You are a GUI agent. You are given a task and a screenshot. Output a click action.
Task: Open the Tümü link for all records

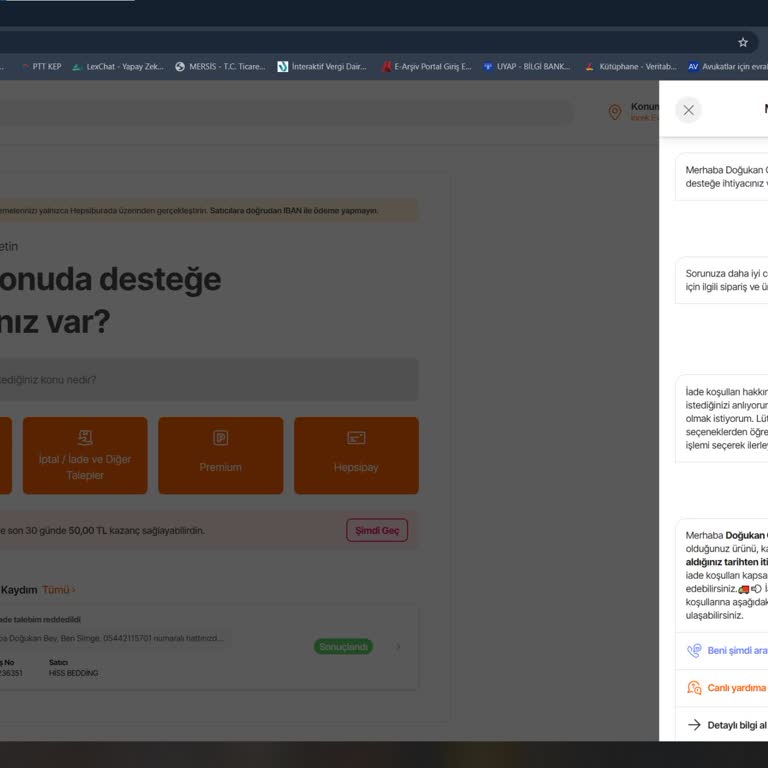point(58,590)
